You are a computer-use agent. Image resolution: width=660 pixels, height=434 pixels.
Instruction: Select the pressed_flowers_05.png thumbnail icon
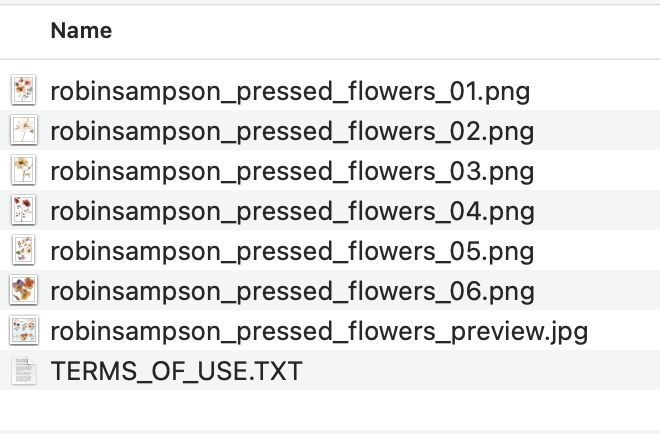coord(23,251)
